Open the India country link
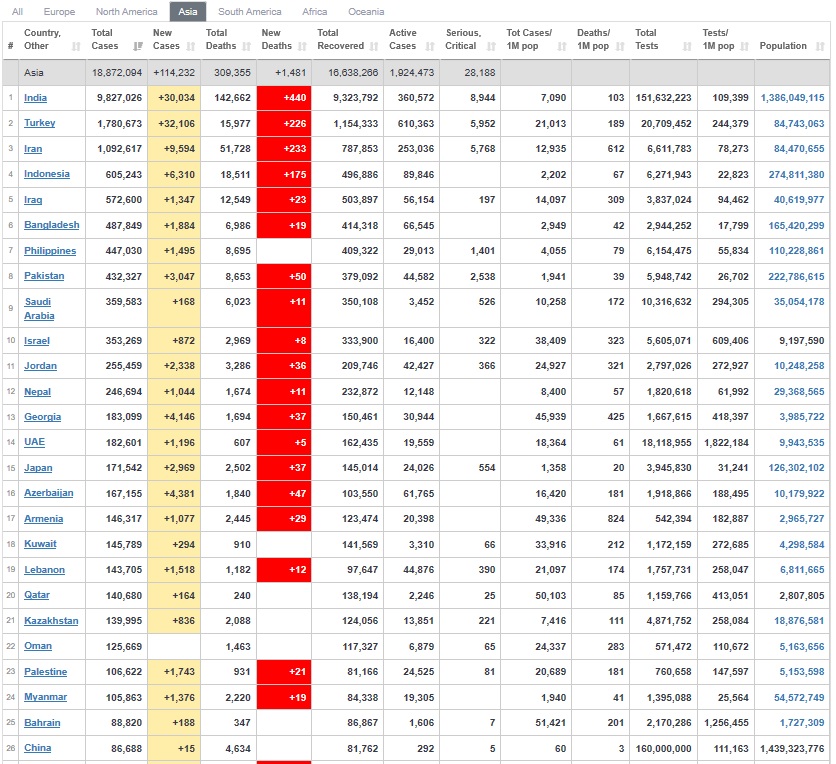Viewport: 836px width, 764px height. tap(35, 98)
